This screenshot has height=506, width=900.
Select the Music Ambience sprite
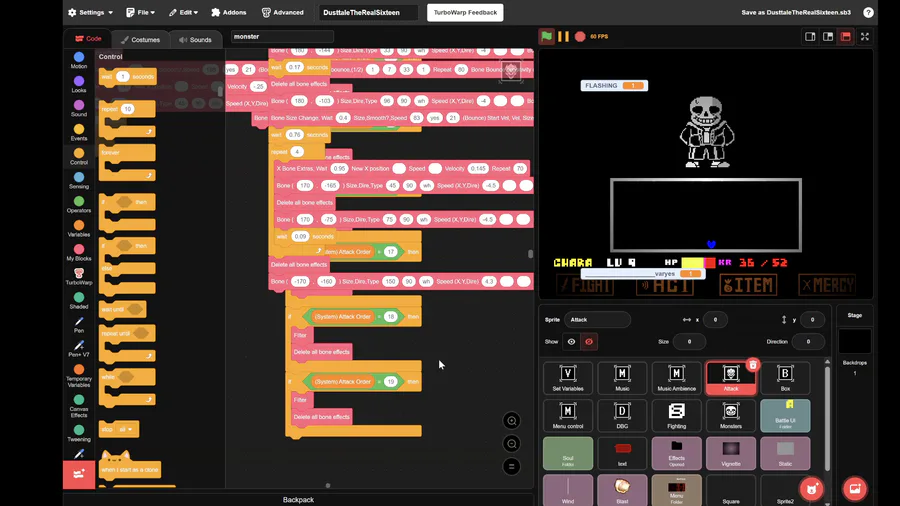click(x=676, y=378)
